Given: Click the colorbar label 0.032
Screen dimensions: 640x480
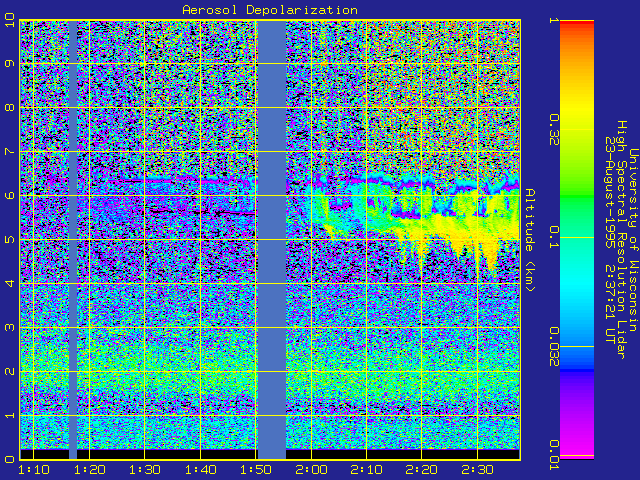Looking at the screenshot, I should [553, 347].
